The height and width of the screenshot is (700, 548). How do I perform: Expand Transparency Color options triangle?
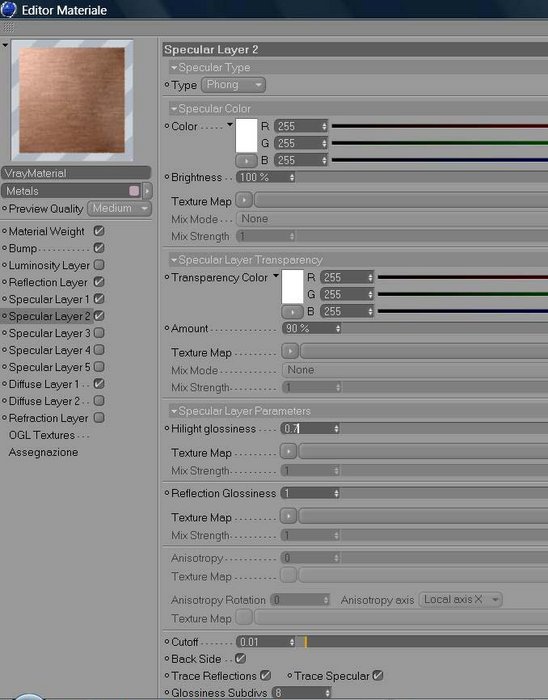coord(276,276)
